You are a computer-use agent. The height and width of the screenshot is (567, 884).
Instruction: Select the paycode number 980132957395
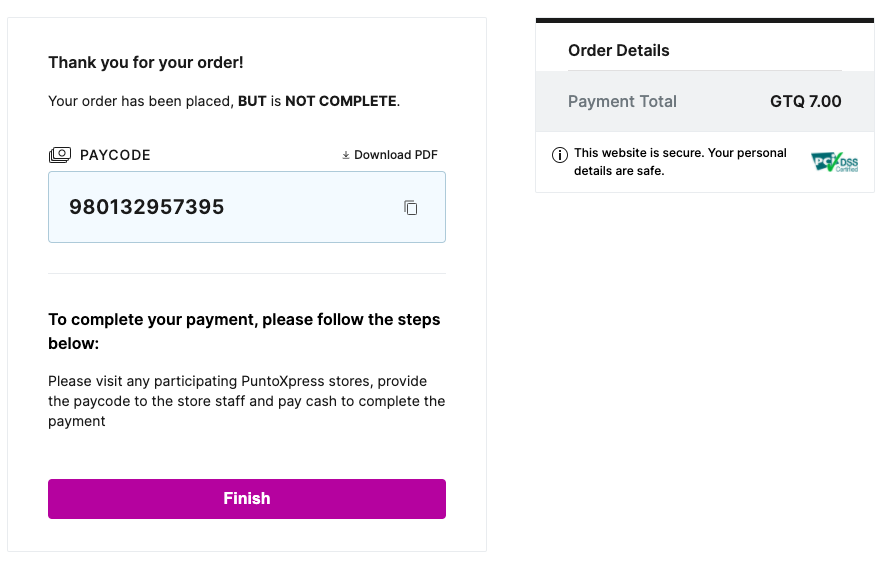click(147, 208)
